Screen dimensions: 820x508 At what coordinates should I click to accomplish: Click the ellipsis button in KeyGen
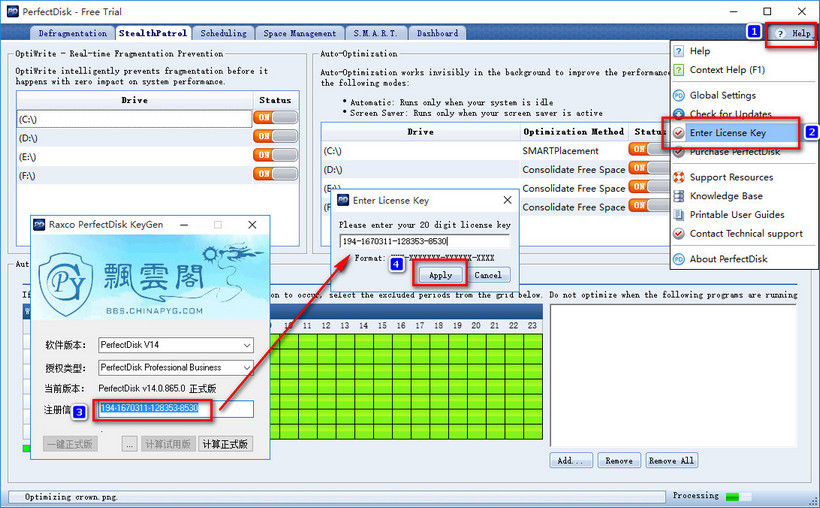pos(129,444)
